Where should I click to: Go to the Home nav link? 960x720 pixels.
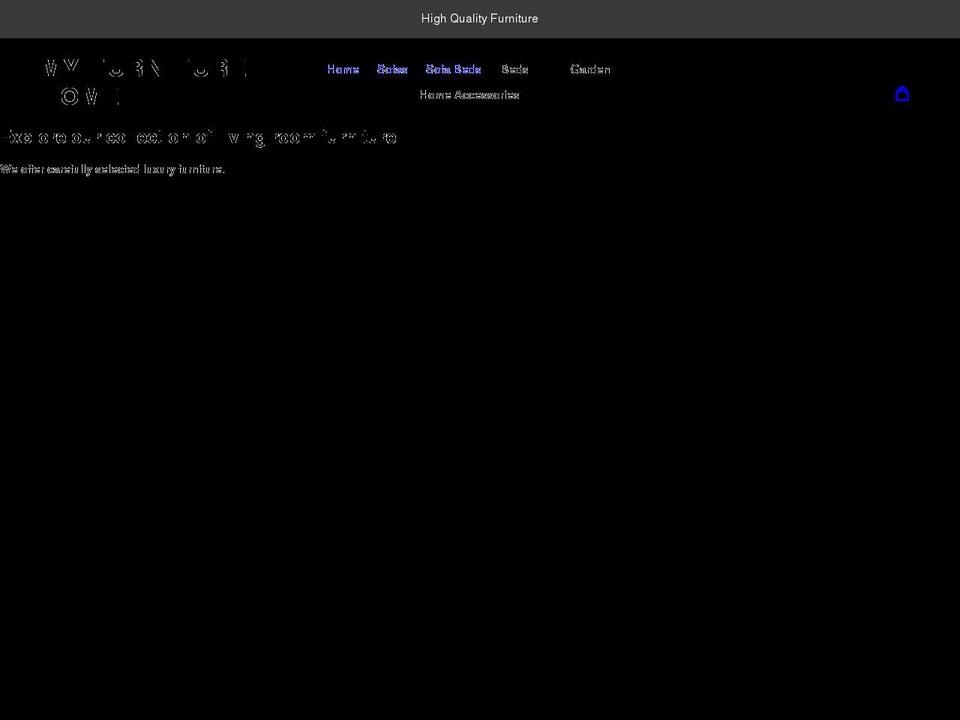[343, 69]
